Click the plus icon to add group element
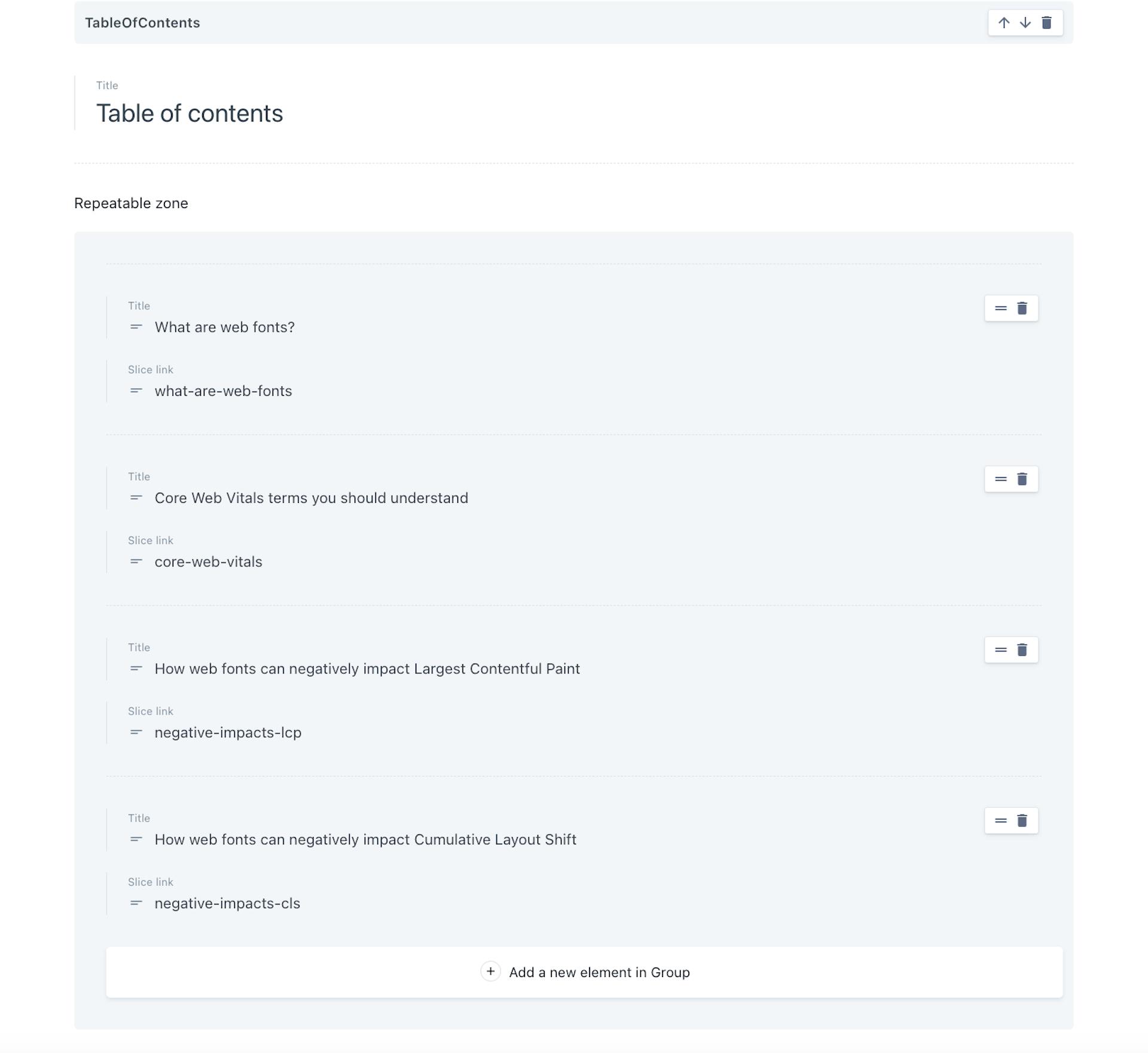Screen dimensions: 1148x1053 [490, 972]
